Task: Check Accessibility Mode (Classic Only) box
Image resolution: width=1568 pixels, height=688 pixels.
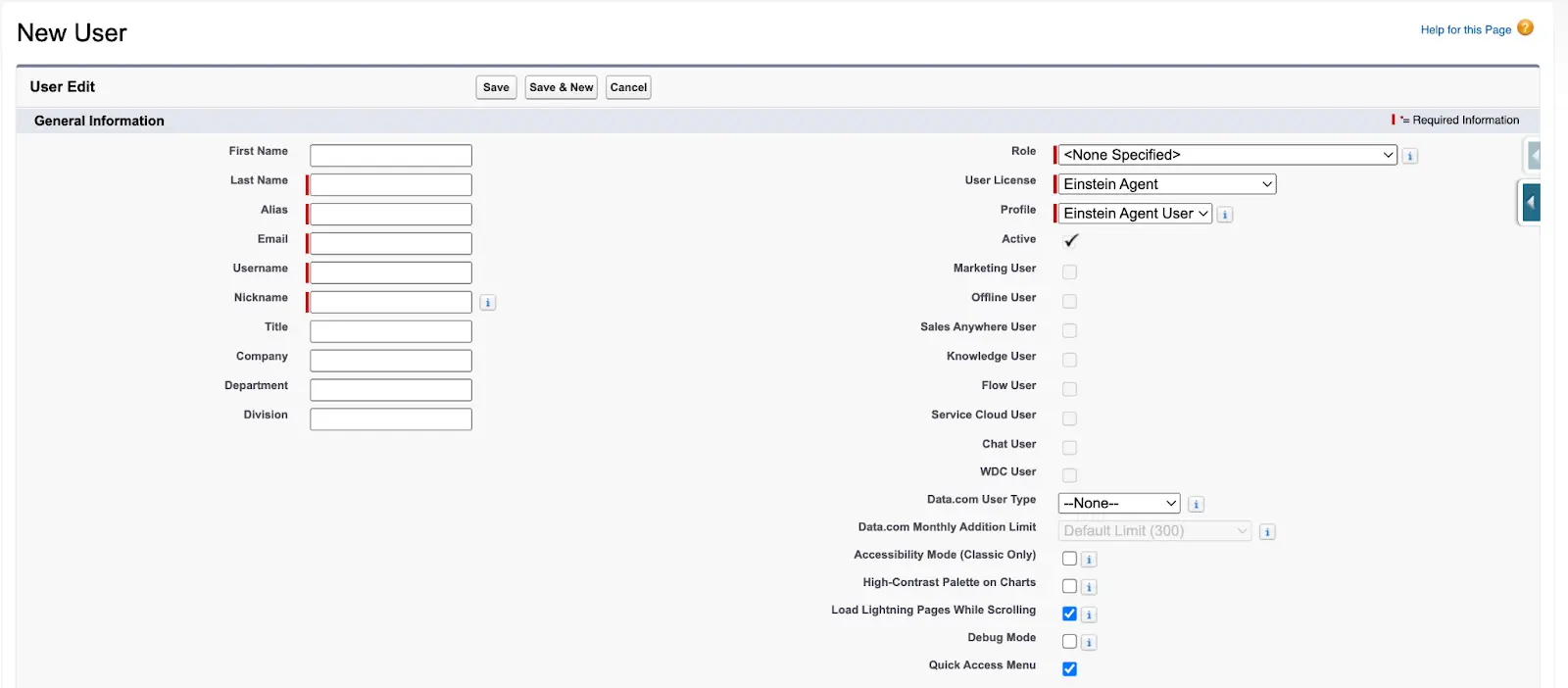Action: point(1069,559)
